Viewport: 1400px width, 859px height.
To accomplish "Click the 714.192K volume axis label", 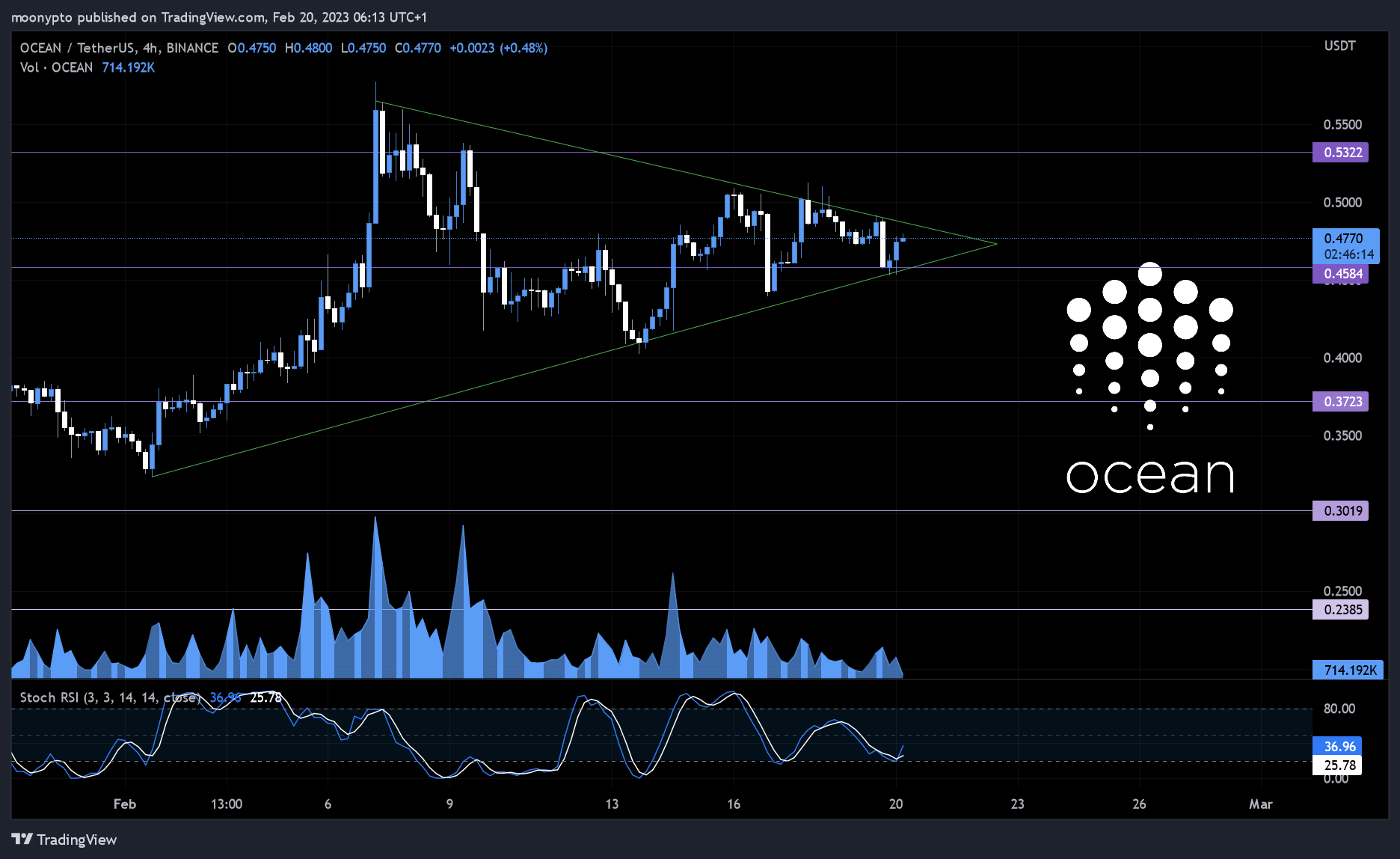I will click(1348, 670).
